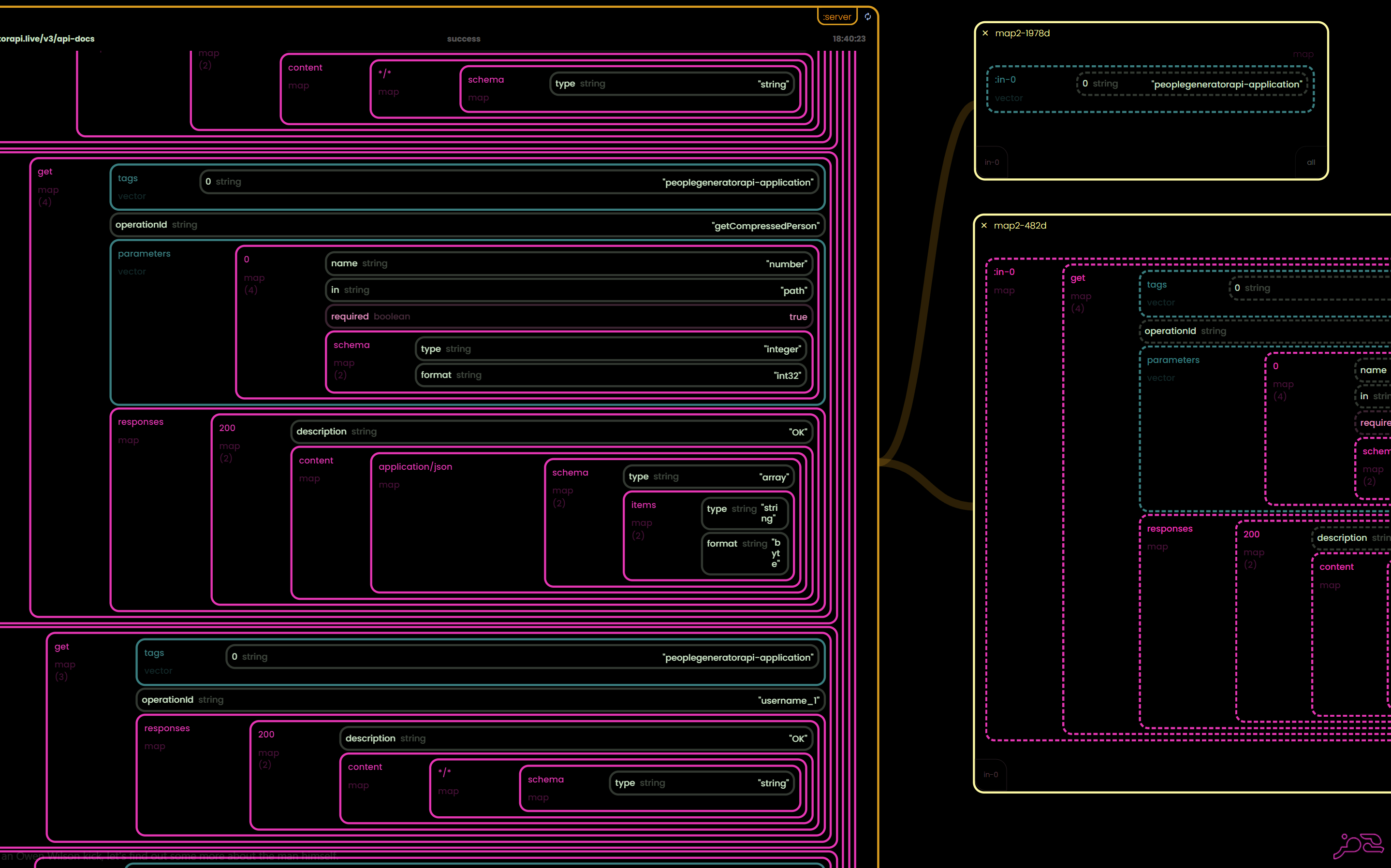Image resolution: width=1391 pixels, height=868 pixels.
Task: Select the in-0 node connector in map2-1978d
Action: (993, 163)
